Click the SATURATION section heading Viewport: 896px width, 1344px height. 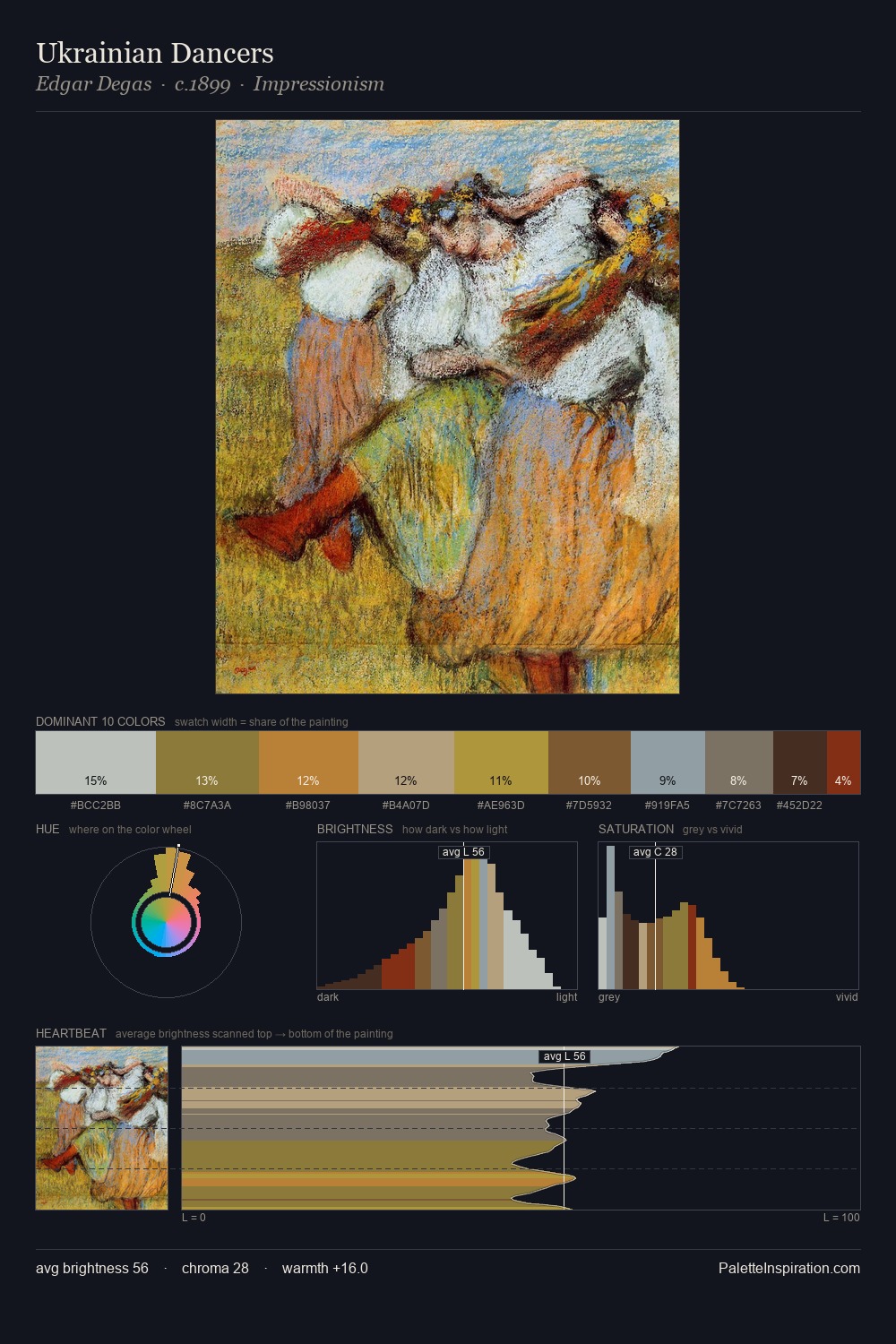point(636,829)
